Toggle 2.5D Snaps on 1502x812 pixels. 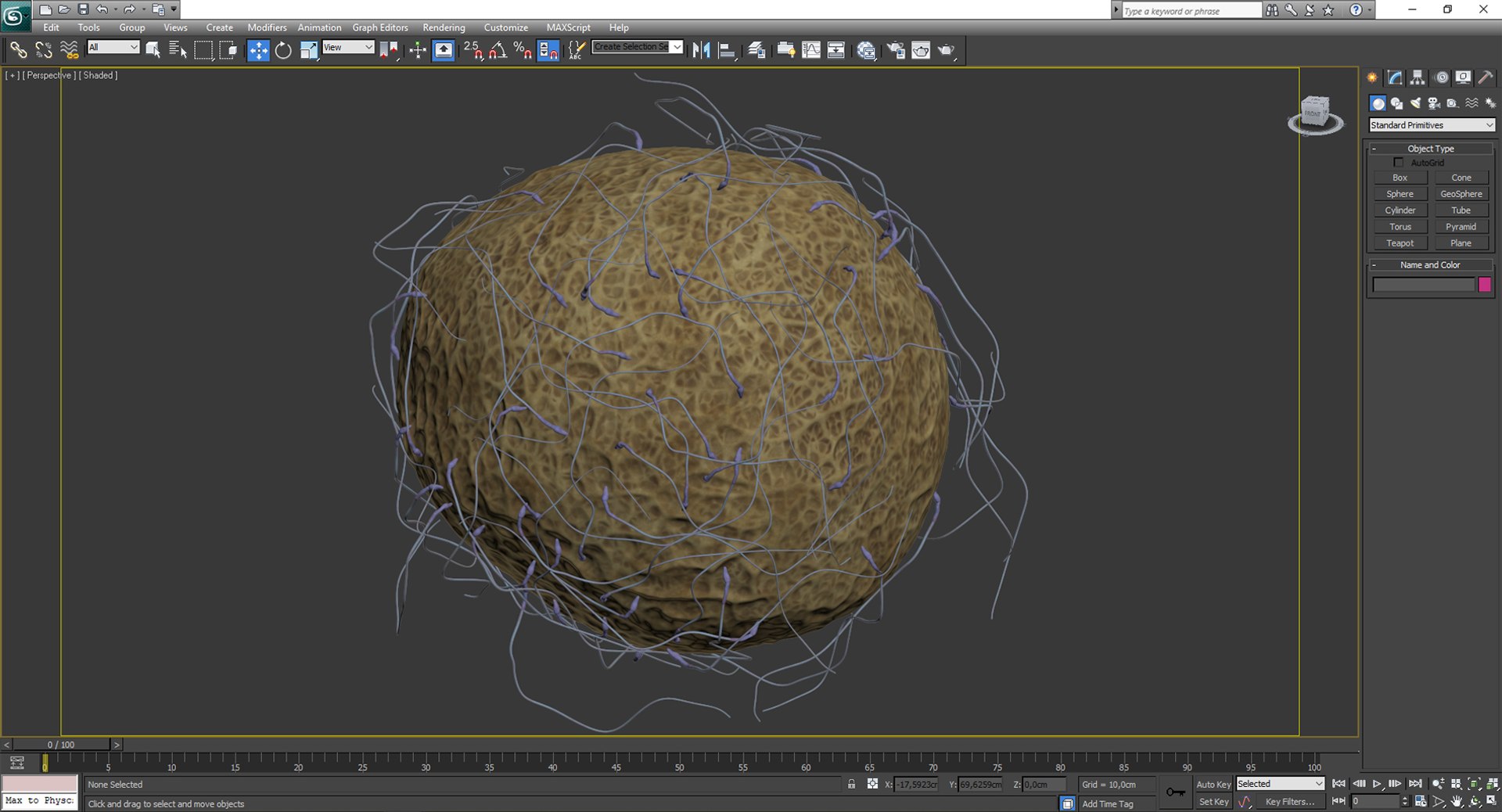pyautogui.click(x=473, y=51)
